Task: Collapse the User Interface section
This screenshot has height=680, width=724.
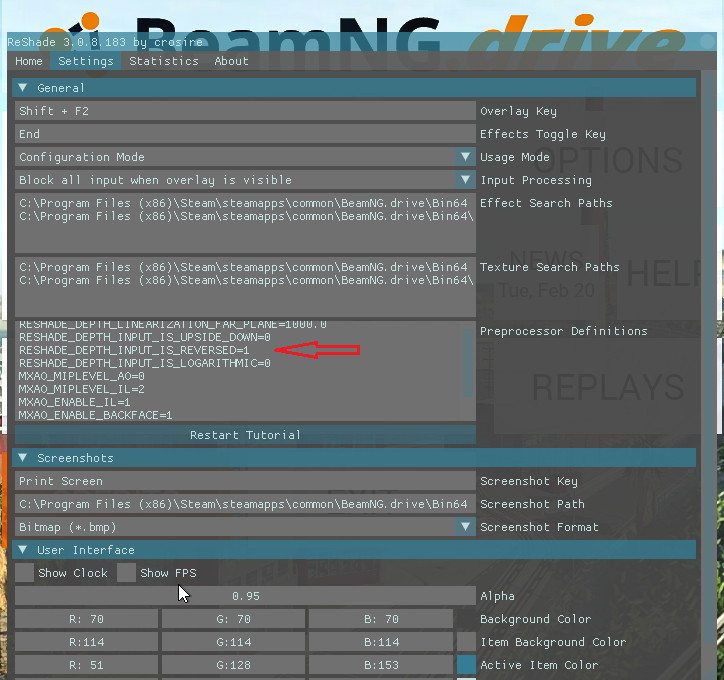Action: point(354,550)
